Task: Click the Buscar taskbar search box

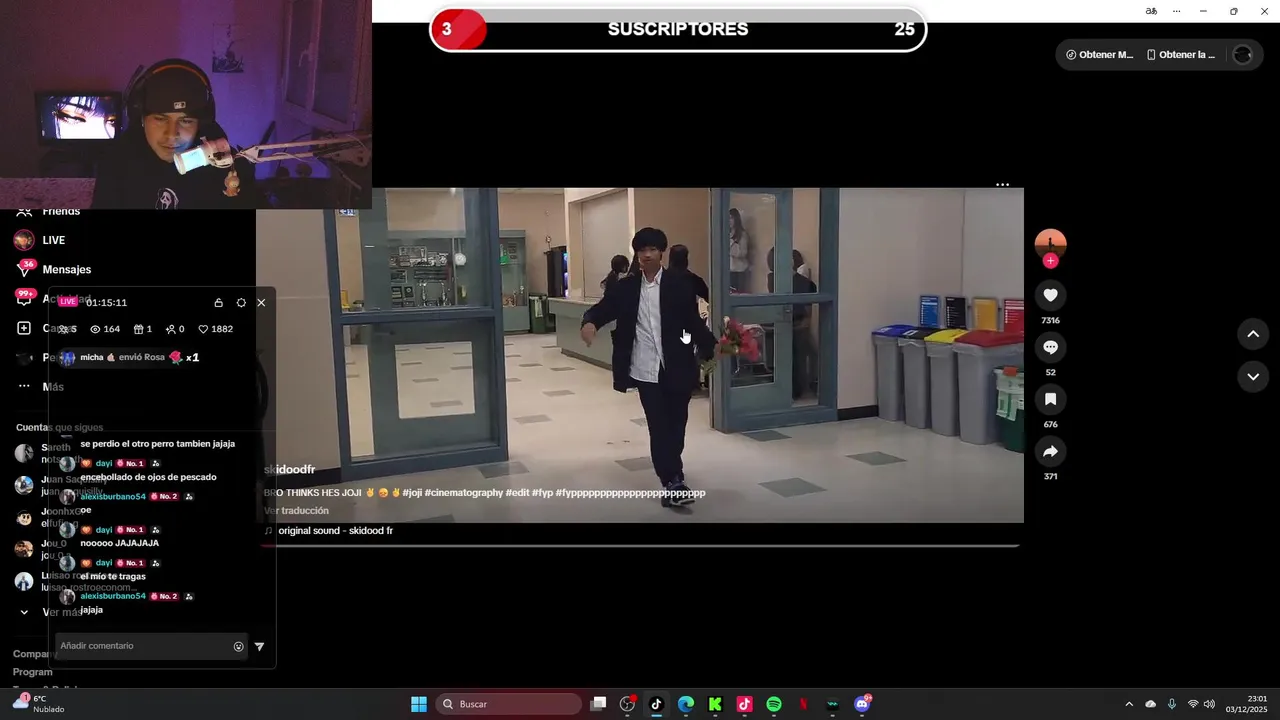Action: (x=509, y=704)
